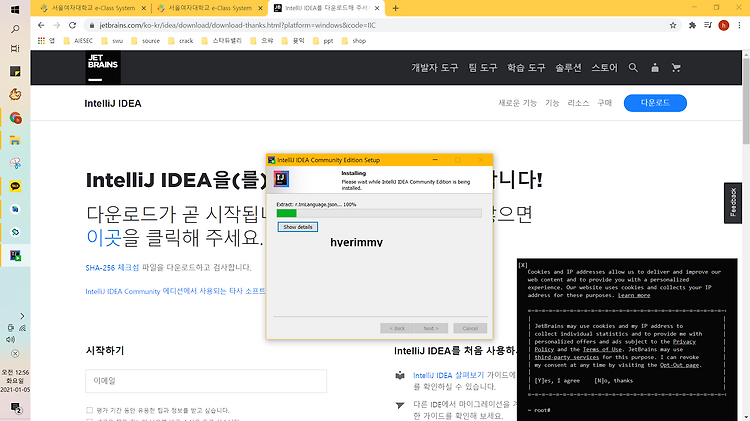Open the swu bookmark folder
This screenshot has height=421, width=750.
point(112,41)
